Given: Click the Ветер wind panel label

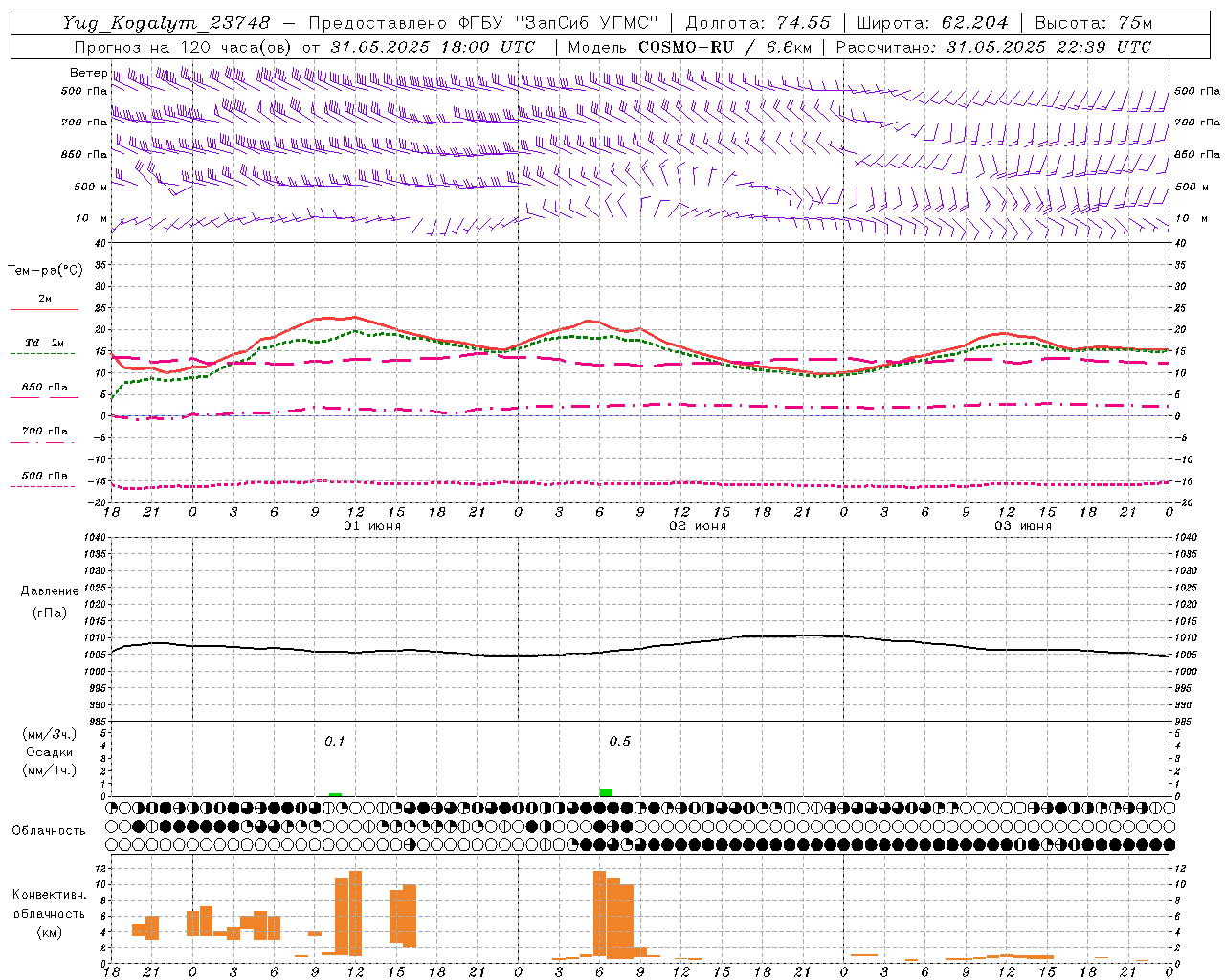Looking at the screenshot, I should [x=88, y=73].
